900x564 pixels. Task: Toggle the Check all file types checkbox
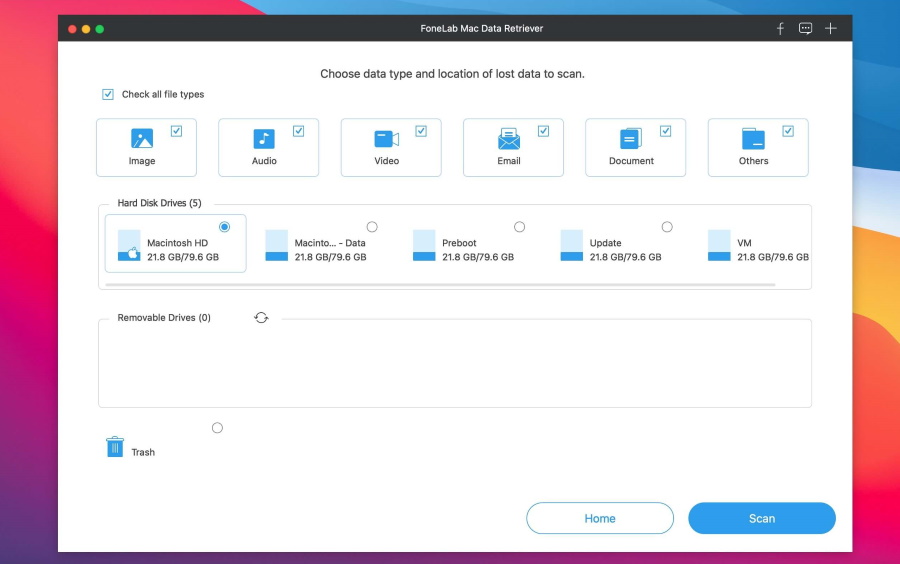108,94
